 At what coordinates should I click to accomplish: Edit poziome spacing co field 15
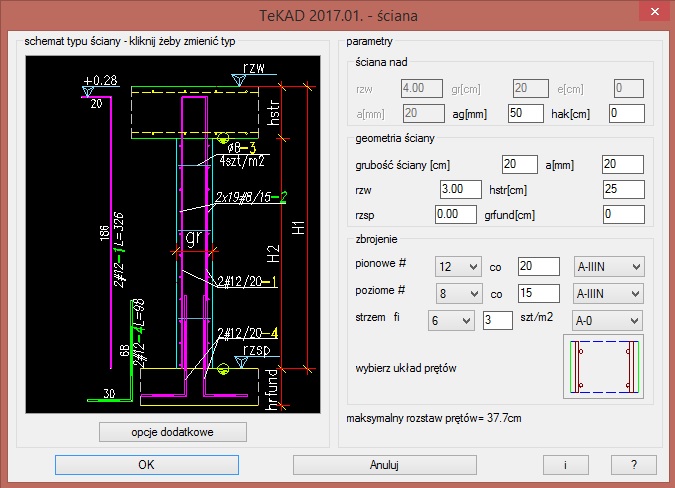click(x=539, y=293)
